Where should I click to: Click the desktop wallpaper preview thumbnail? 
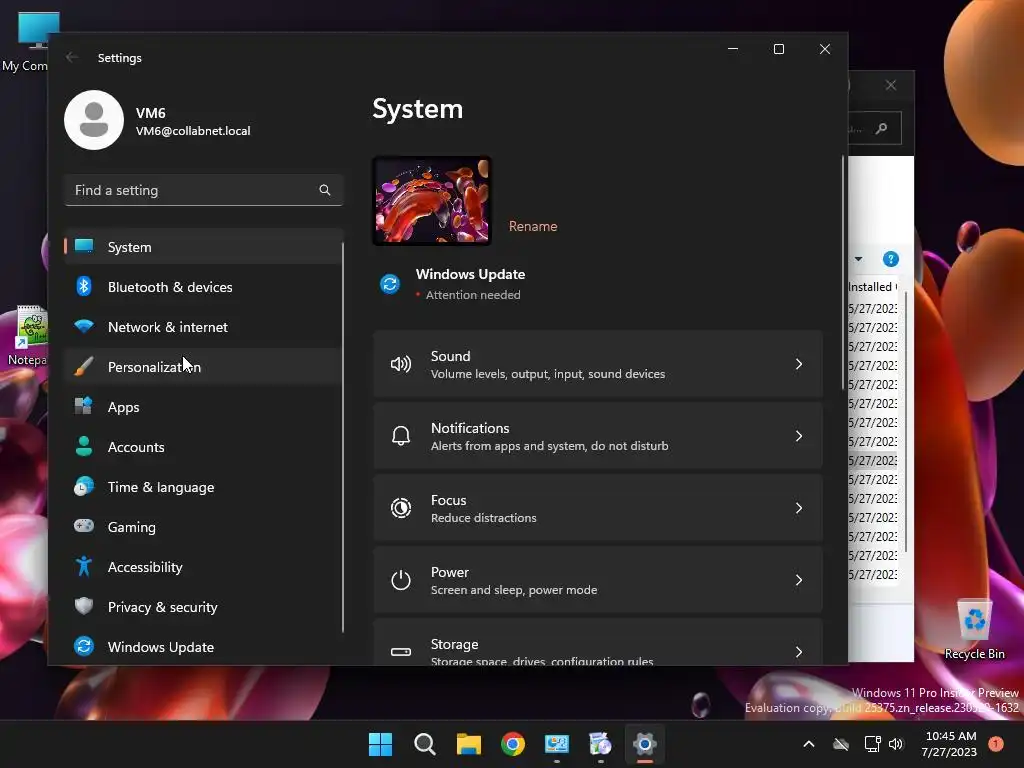[x=432, y=200]
